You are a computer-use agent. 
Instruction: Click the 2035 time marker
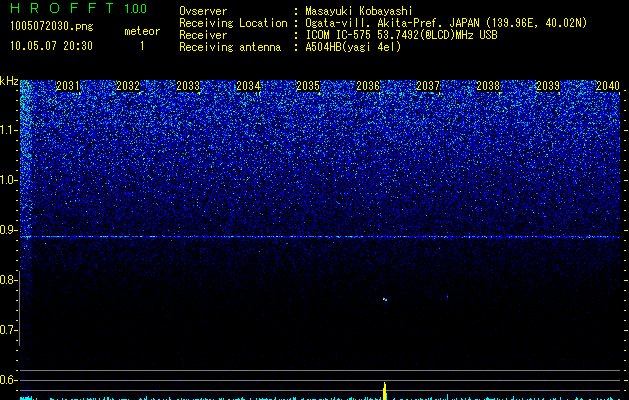308,86
